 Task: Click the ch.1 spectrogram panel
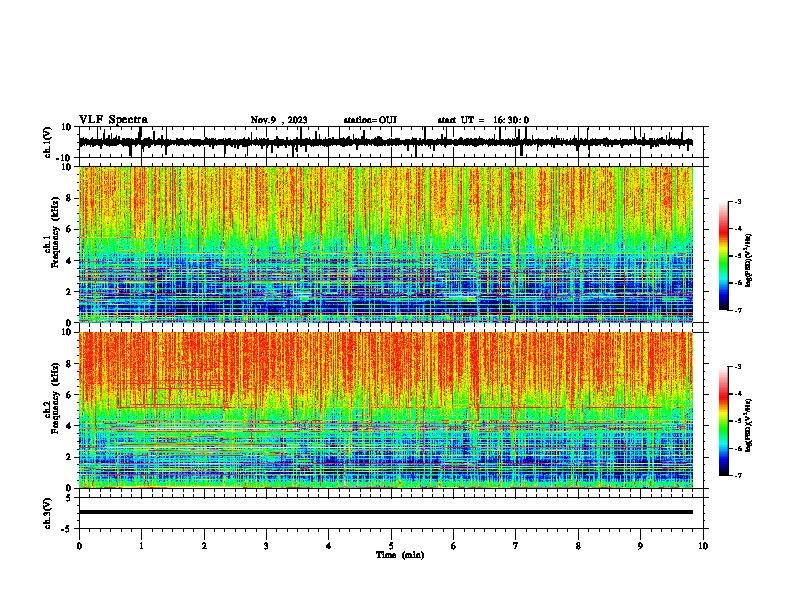386,244
